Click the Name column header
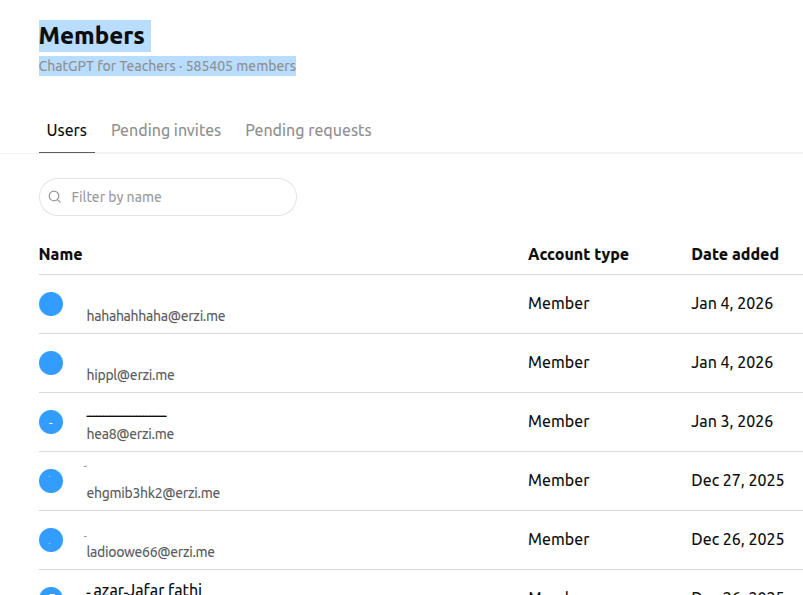The height and width of the screenshot is (595, 803). pyautogui.click(x=61, y=254)
